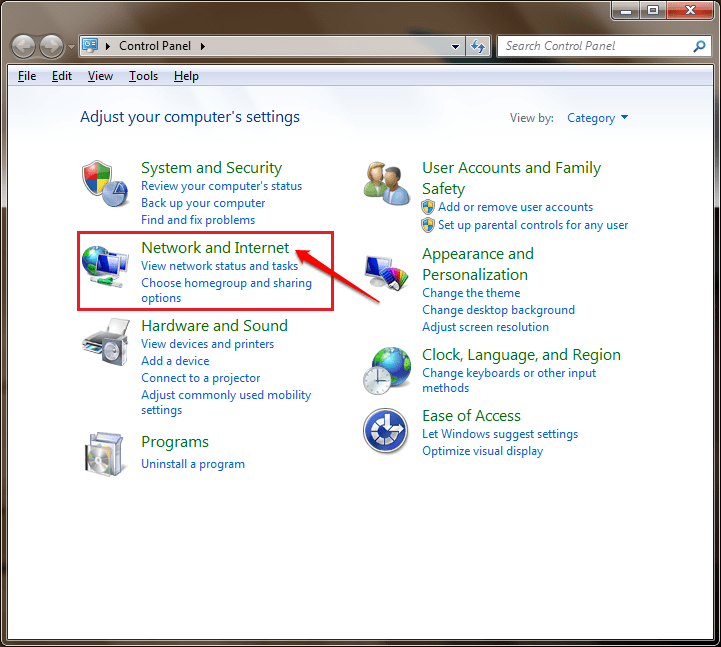
Task: Click the Control Panel breadcrumb text
Action: point(155,46)
